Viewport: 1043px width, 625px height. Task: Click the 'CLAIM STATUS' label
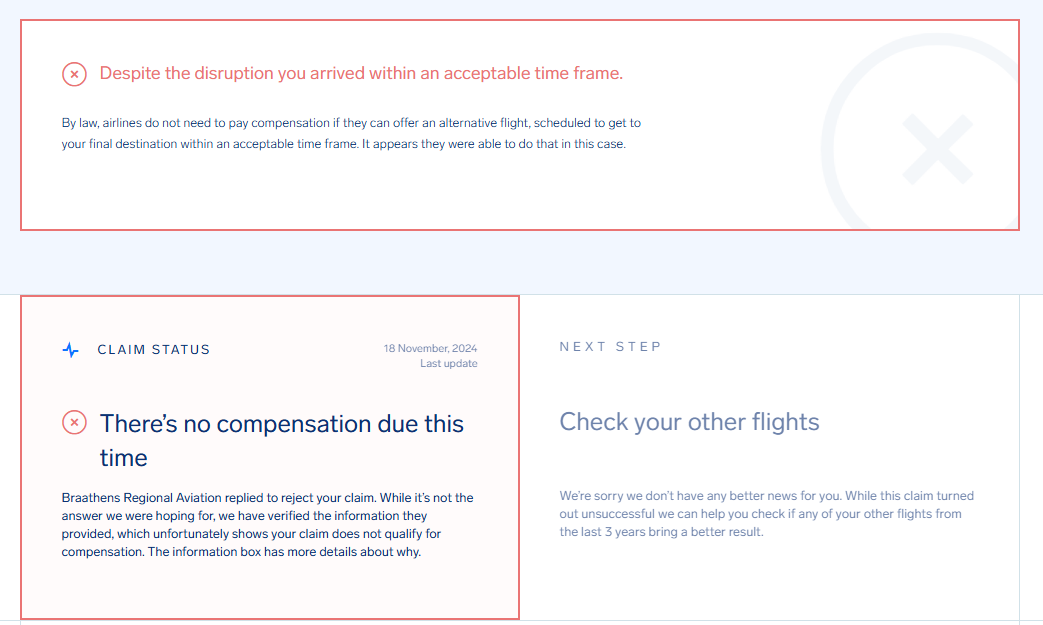pos(154,350)
